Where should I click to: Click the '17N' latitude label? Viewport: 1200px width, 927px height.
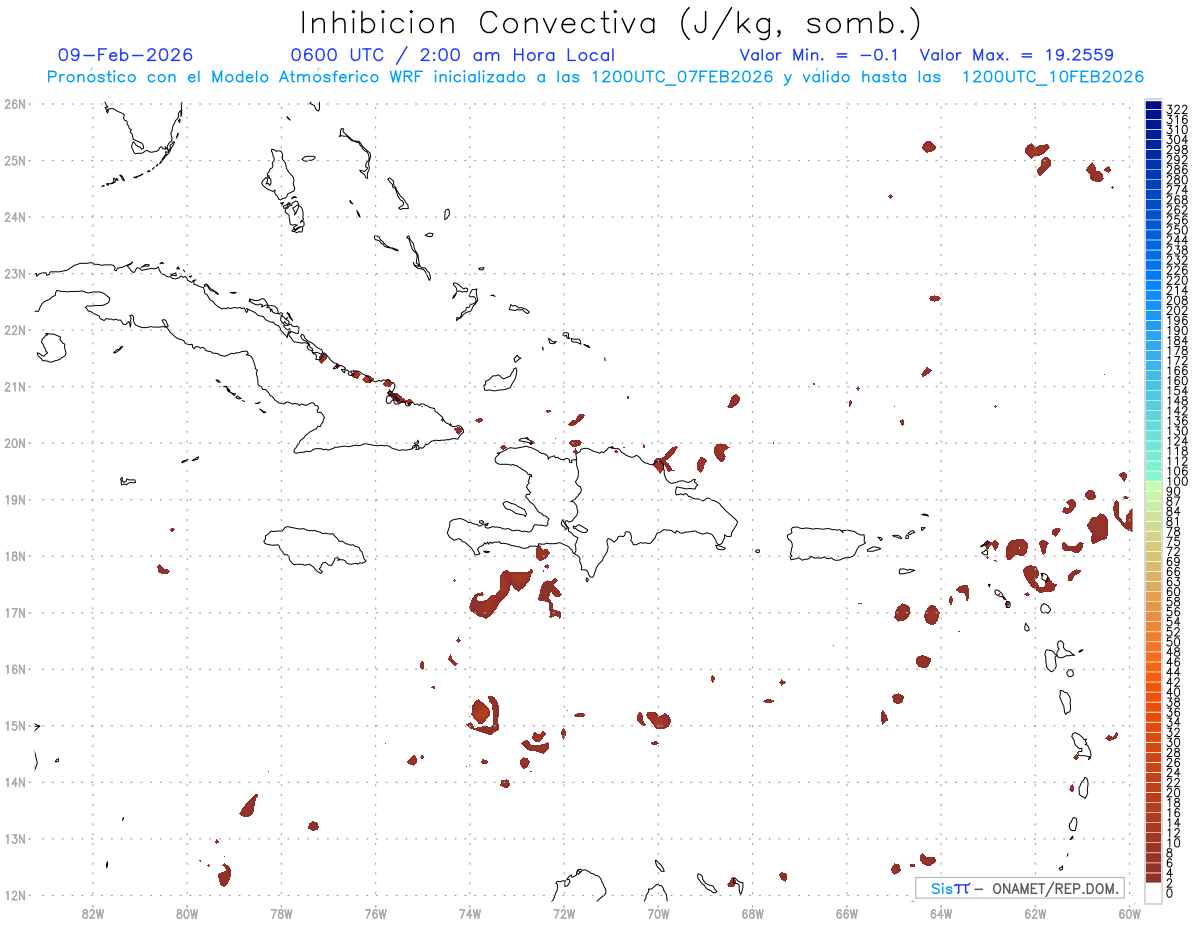(15, 612)
